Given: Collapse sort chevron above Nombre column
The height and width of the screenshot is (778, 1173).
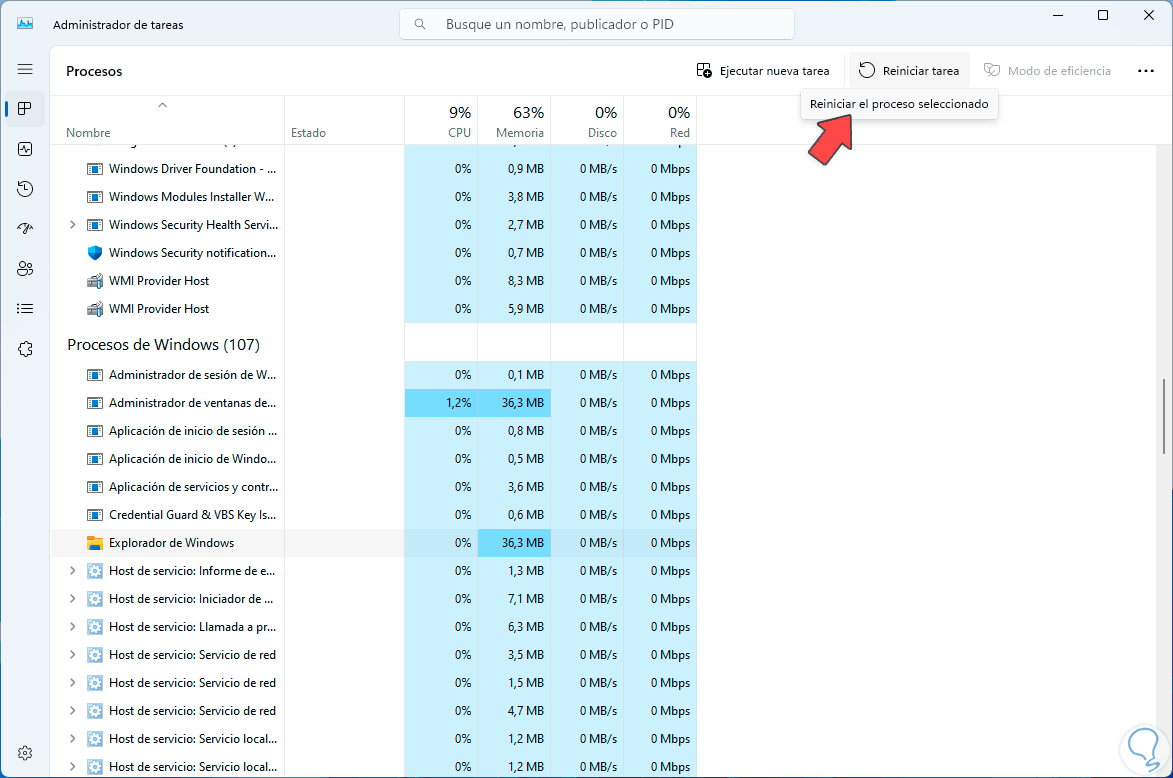Looking at the screenshot, I should point(162,105).
